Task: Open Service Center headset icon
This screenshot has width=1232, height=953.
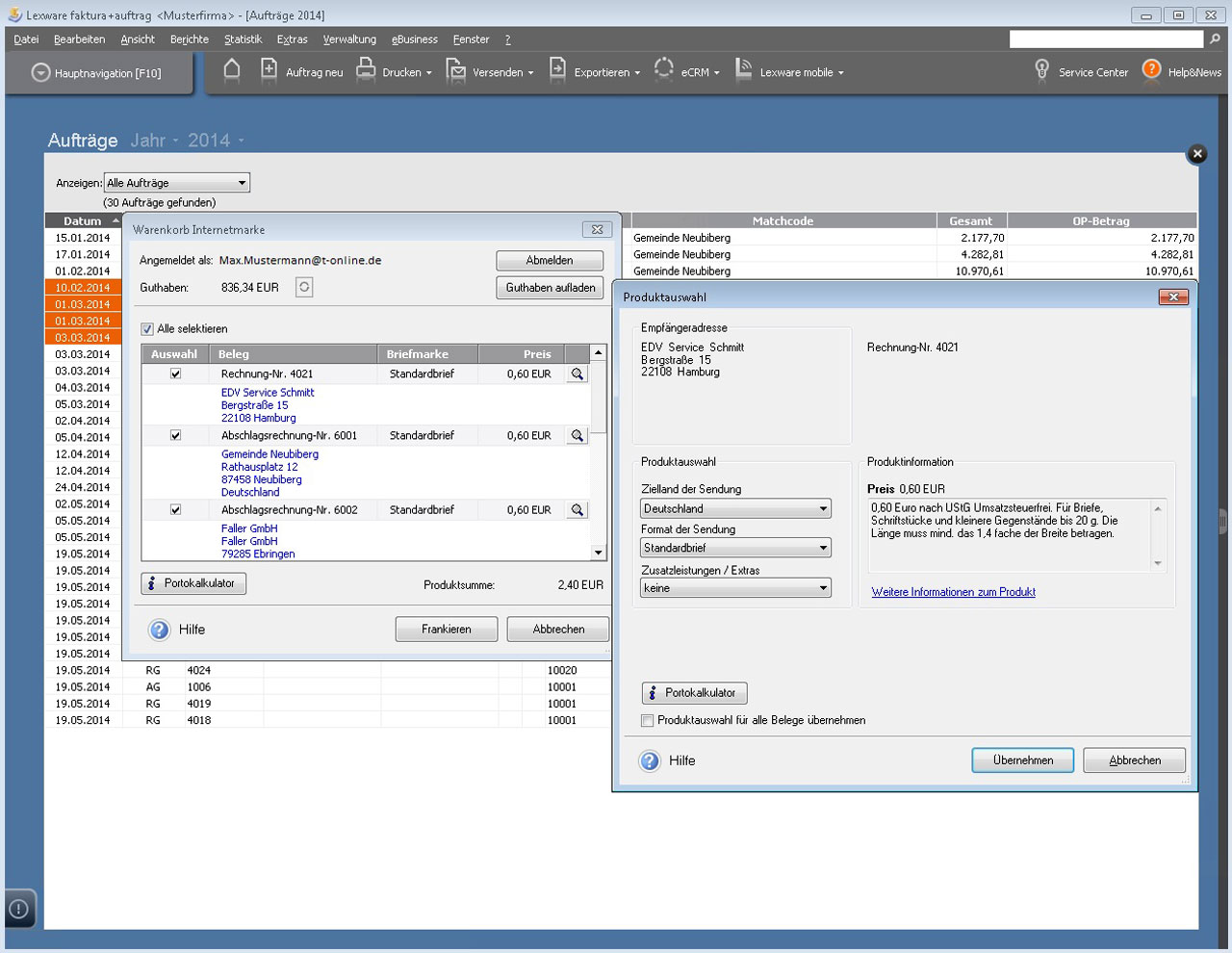Action: pos(1041,70)
